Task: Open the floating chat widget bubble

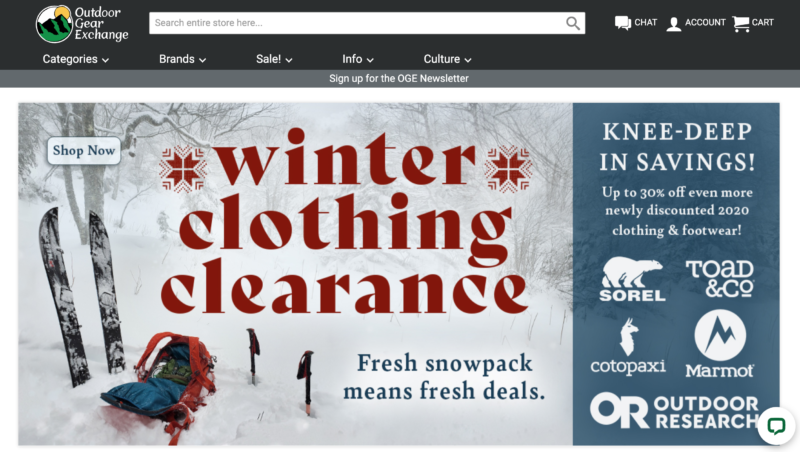Action: (x=776, y=426)
